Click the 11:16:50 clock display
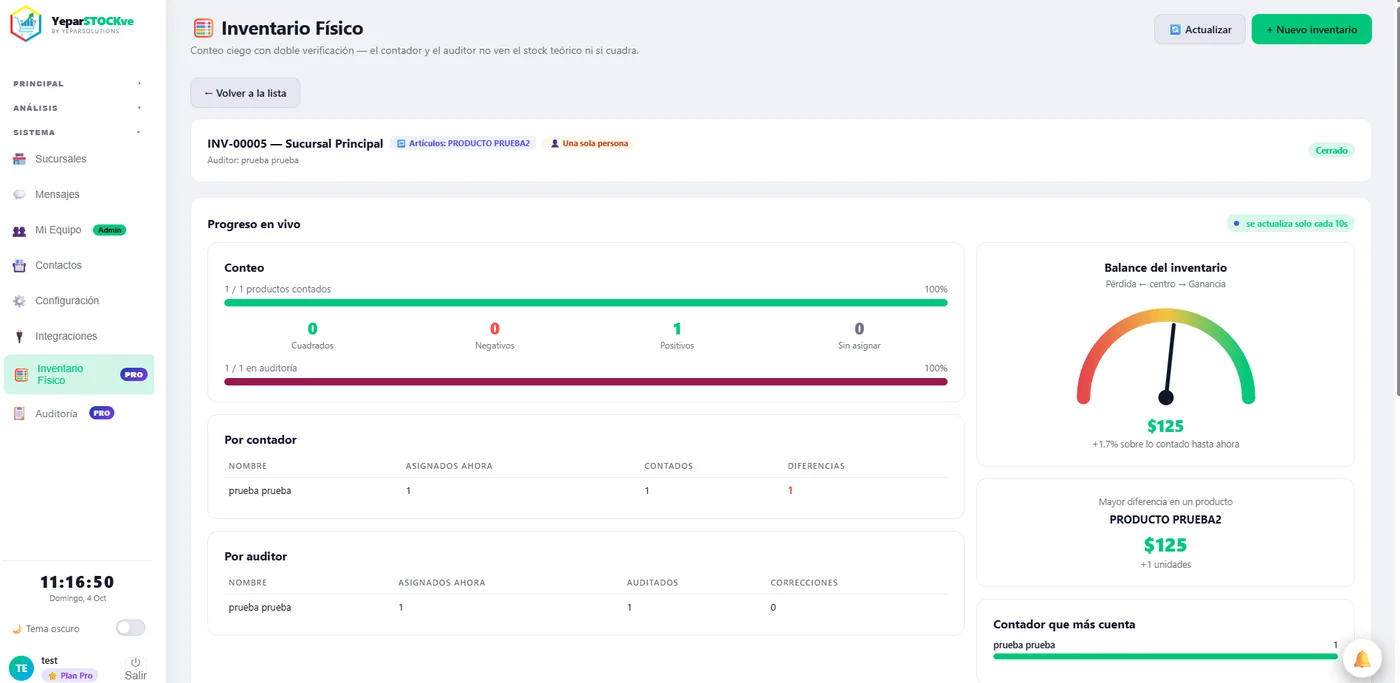The height and width of the screenshot is (683, 1400). coord(77,582)
